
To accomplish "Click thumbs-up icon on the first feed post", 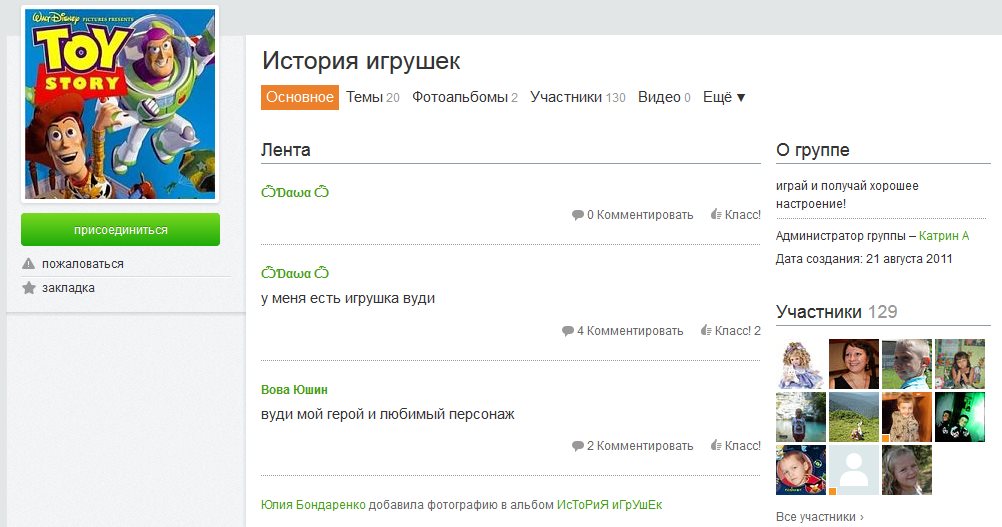I will tap(716, 215).
